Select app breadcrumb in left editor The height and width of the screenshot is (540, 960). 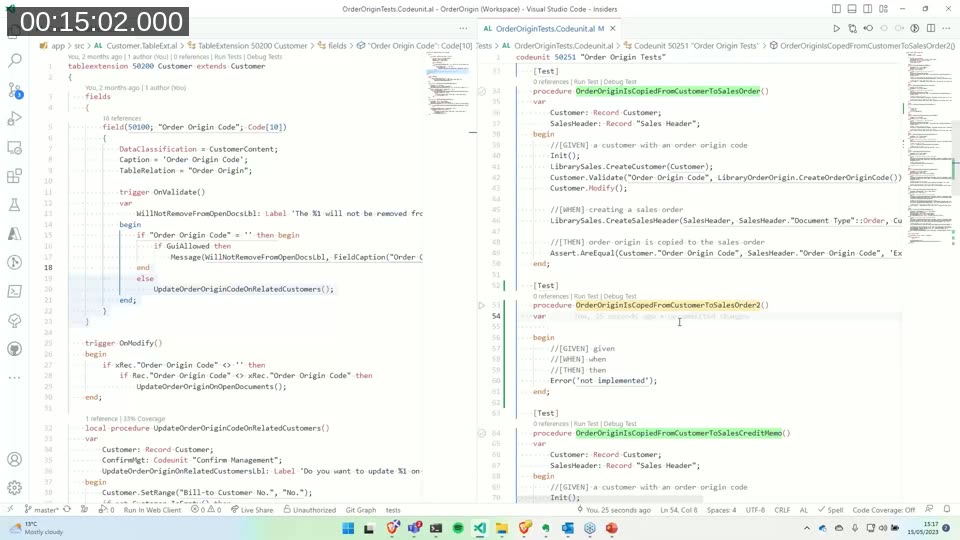[58, 45]
